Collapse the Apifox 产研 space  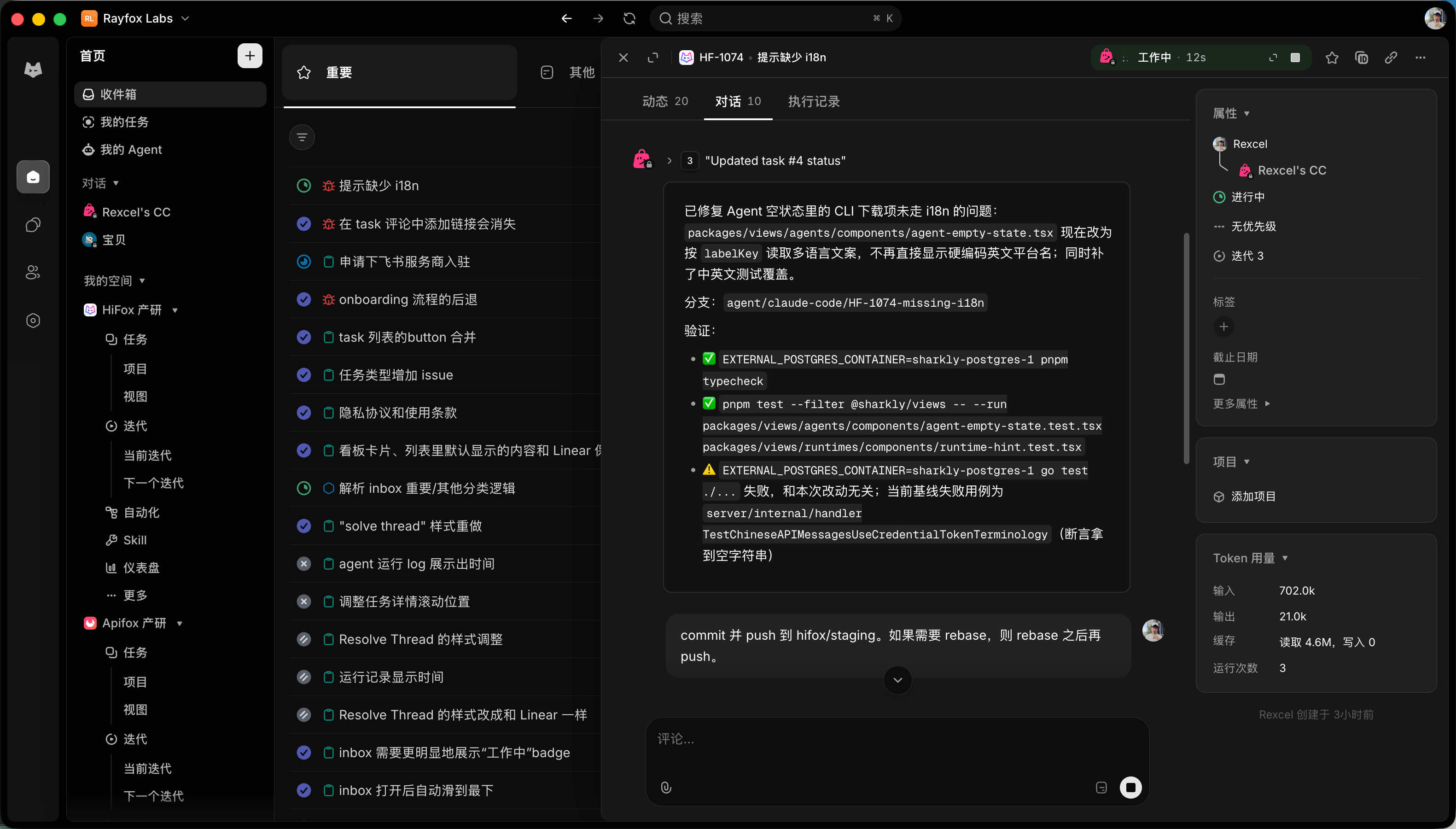[179, 624]
